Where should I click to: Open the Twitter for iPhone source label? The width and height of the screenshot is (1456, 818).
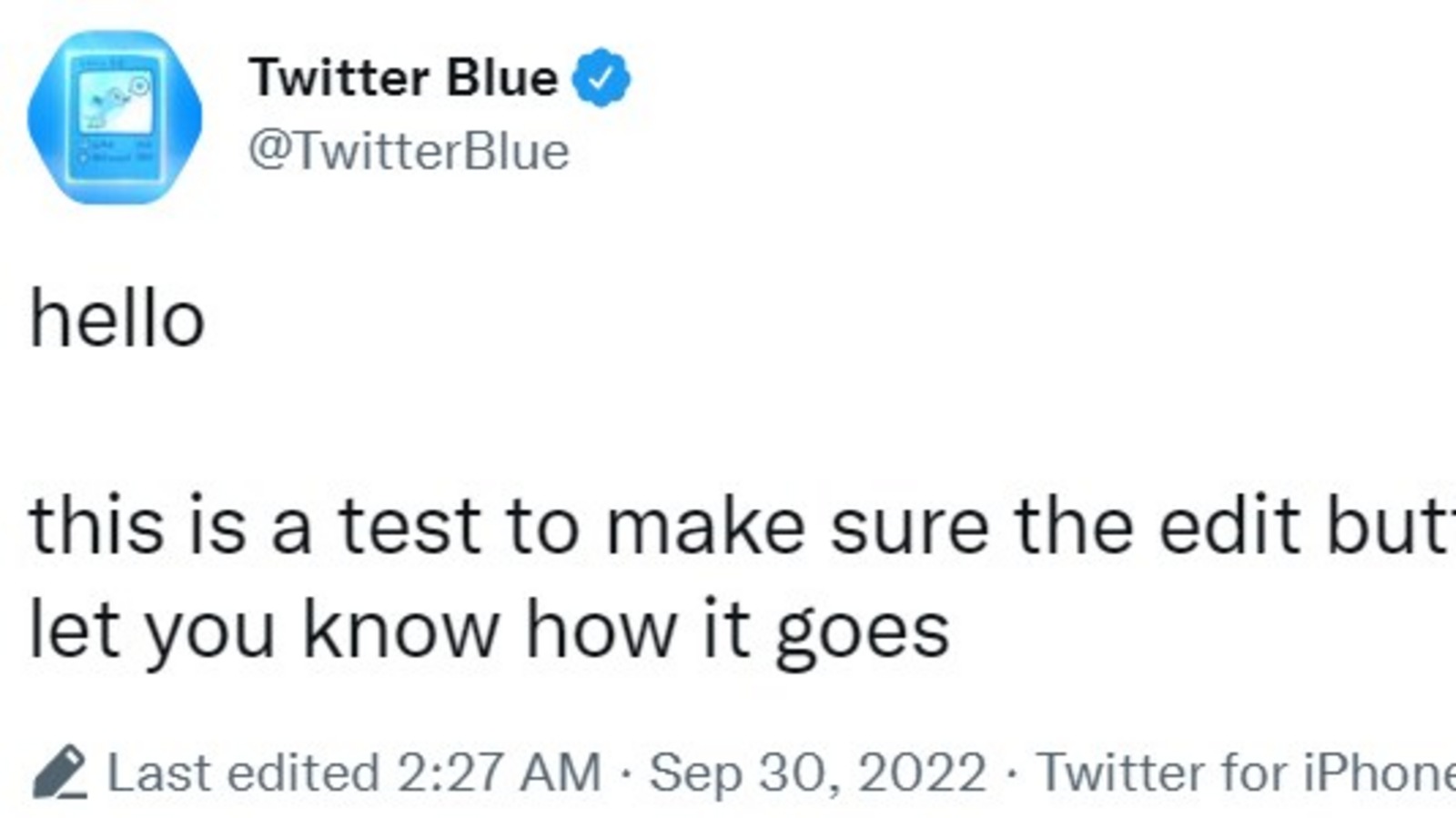tap(1246, 773)
